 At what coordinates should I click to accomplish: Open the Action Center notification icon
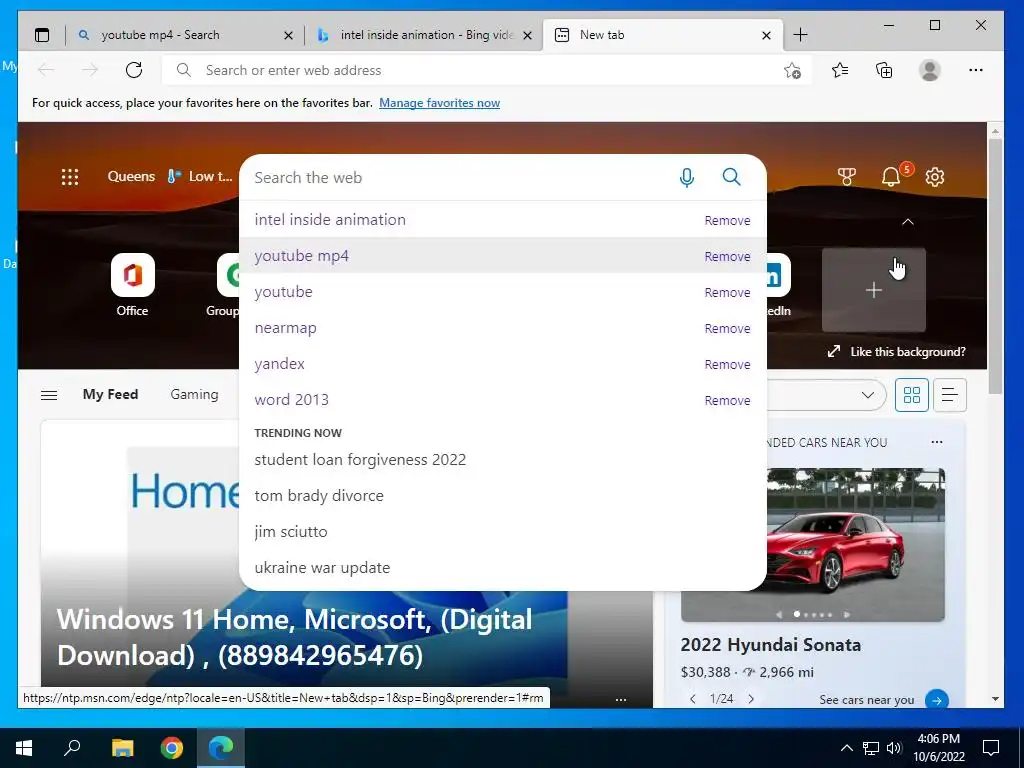click(991, 748)
